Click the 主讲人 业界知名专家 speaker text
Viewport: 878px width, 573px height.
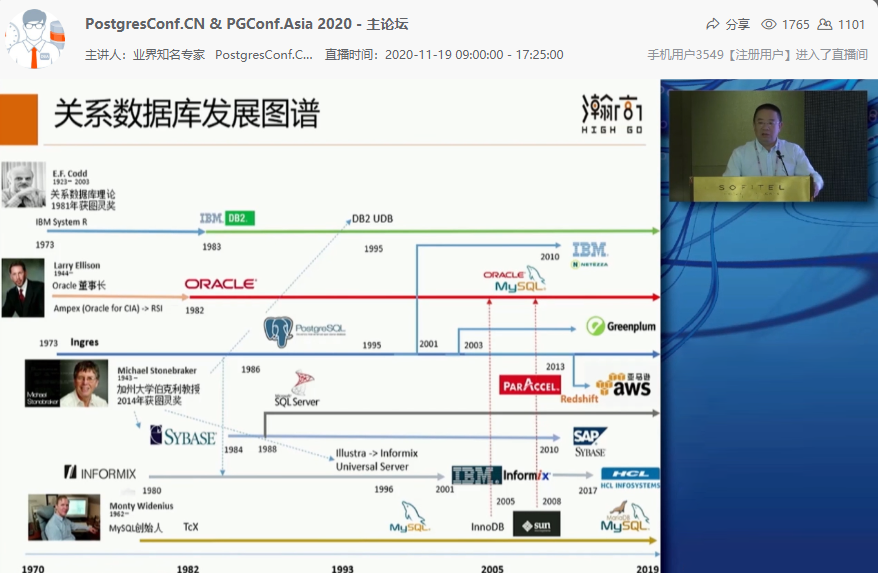click(x=145, y=55)
